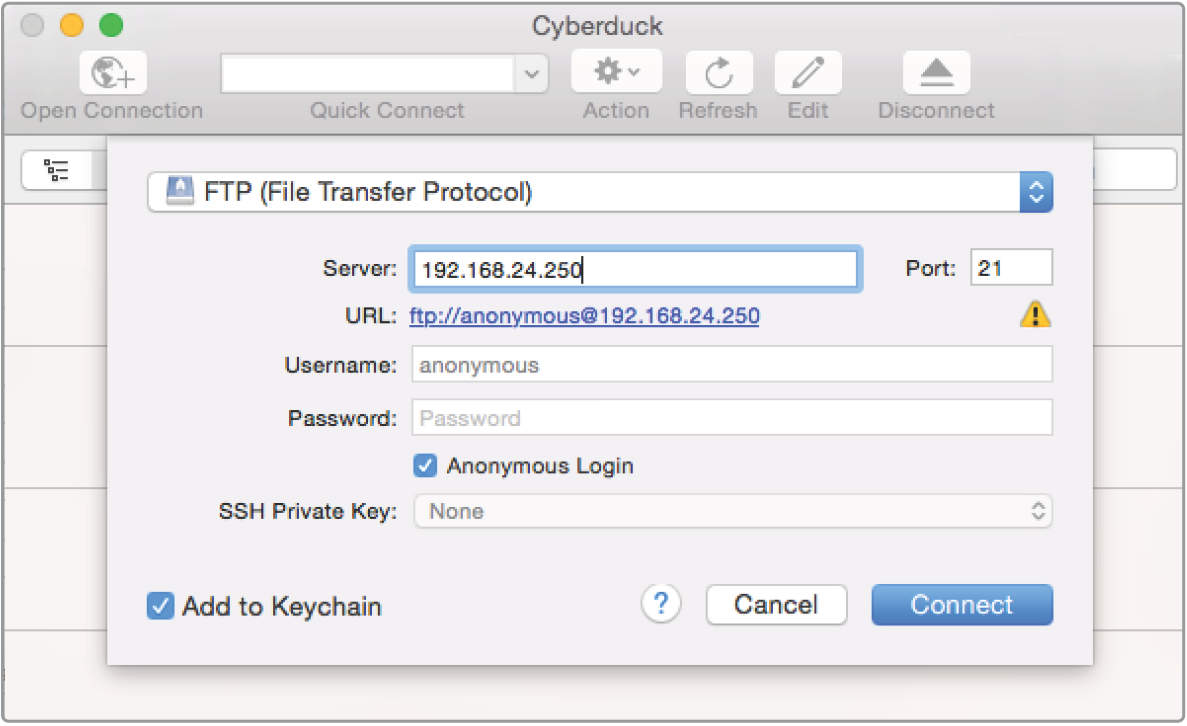Click the yellow warning triangle icon
The height and width of the screenshot is (726, 1187).
click(1035, 316)
